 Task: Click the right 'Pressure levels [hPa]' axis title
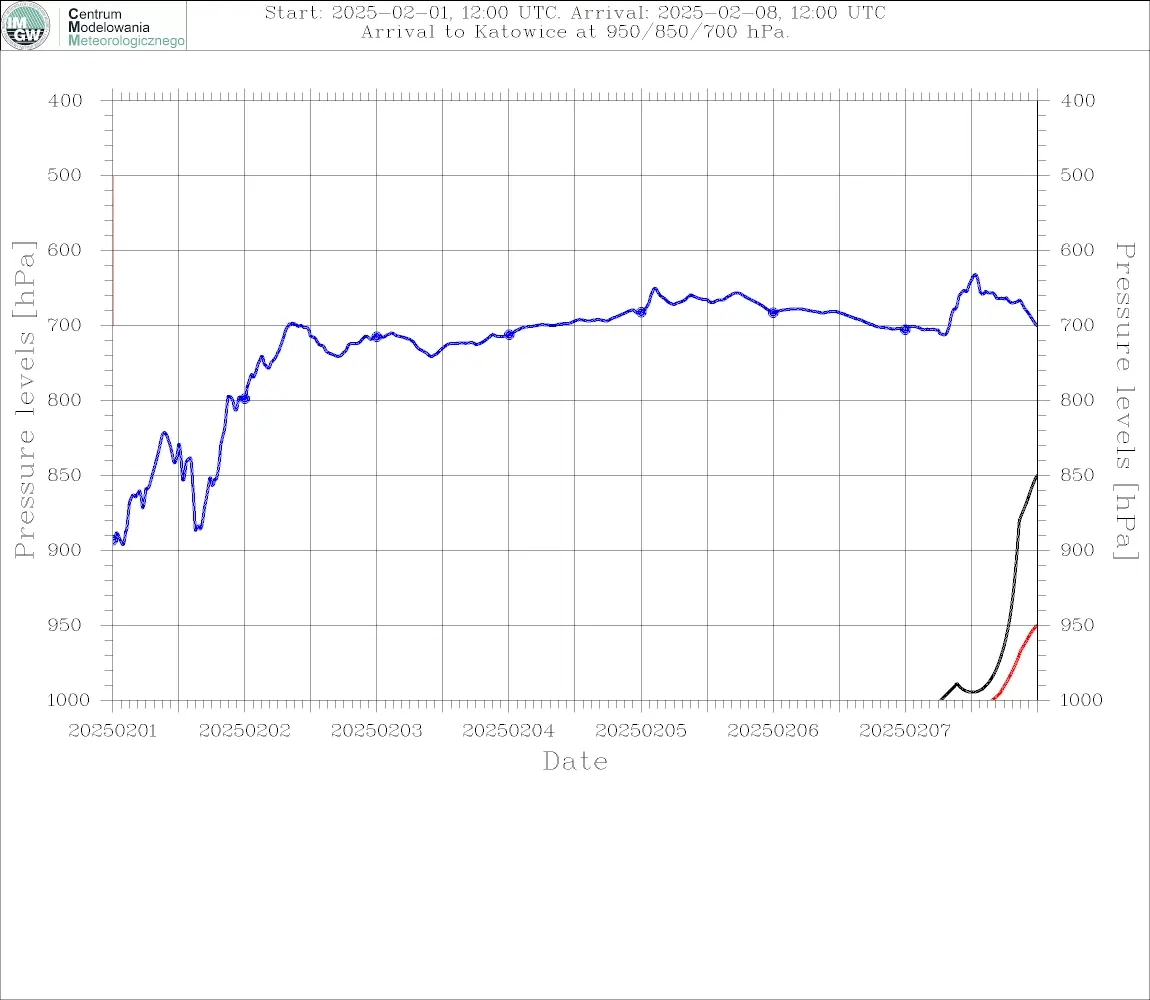coord(1126,401)
